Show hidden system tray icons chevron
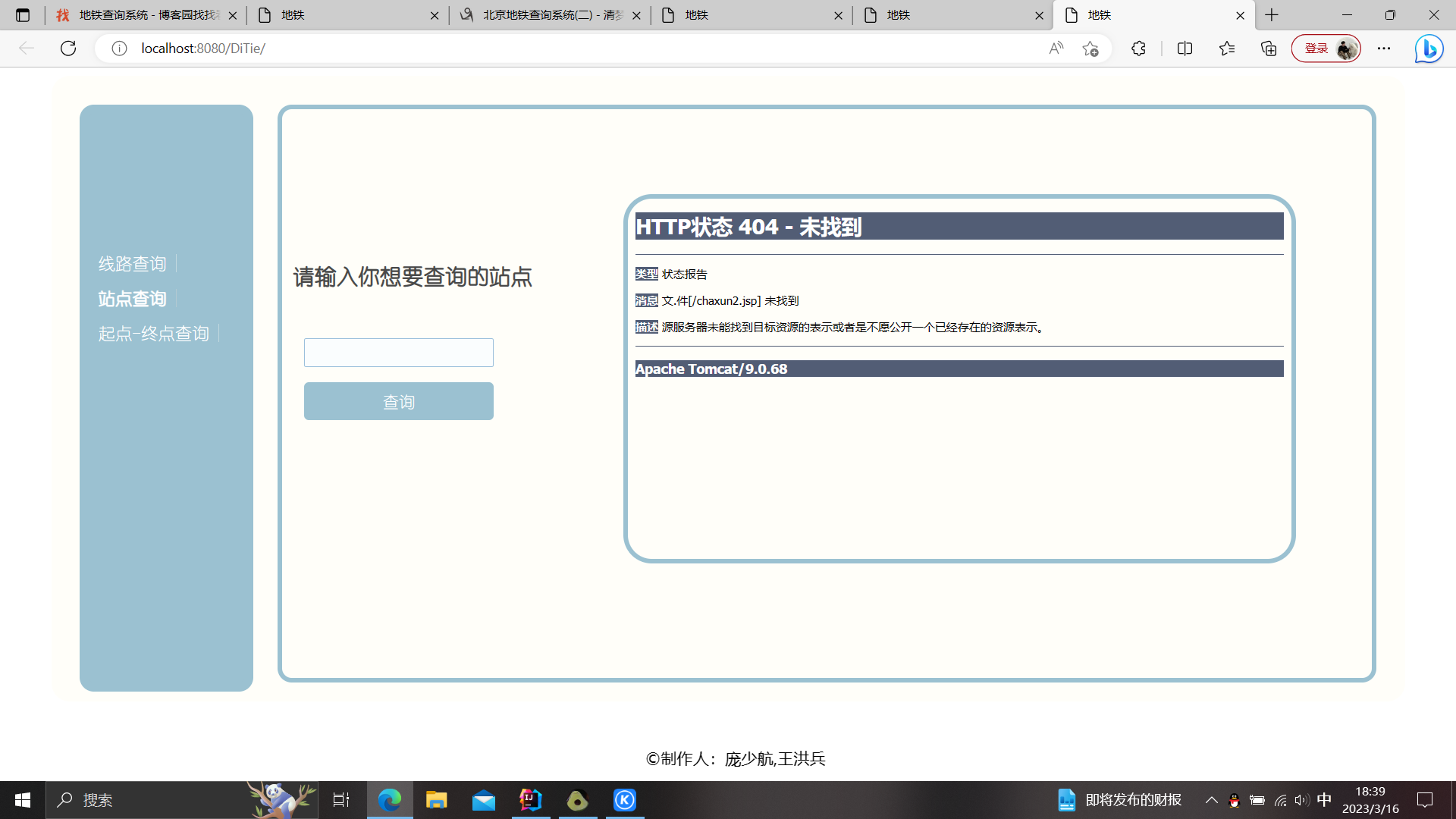Image resolution: width=1456 pixels, height=819 pixels. [x=1211, y=800]
